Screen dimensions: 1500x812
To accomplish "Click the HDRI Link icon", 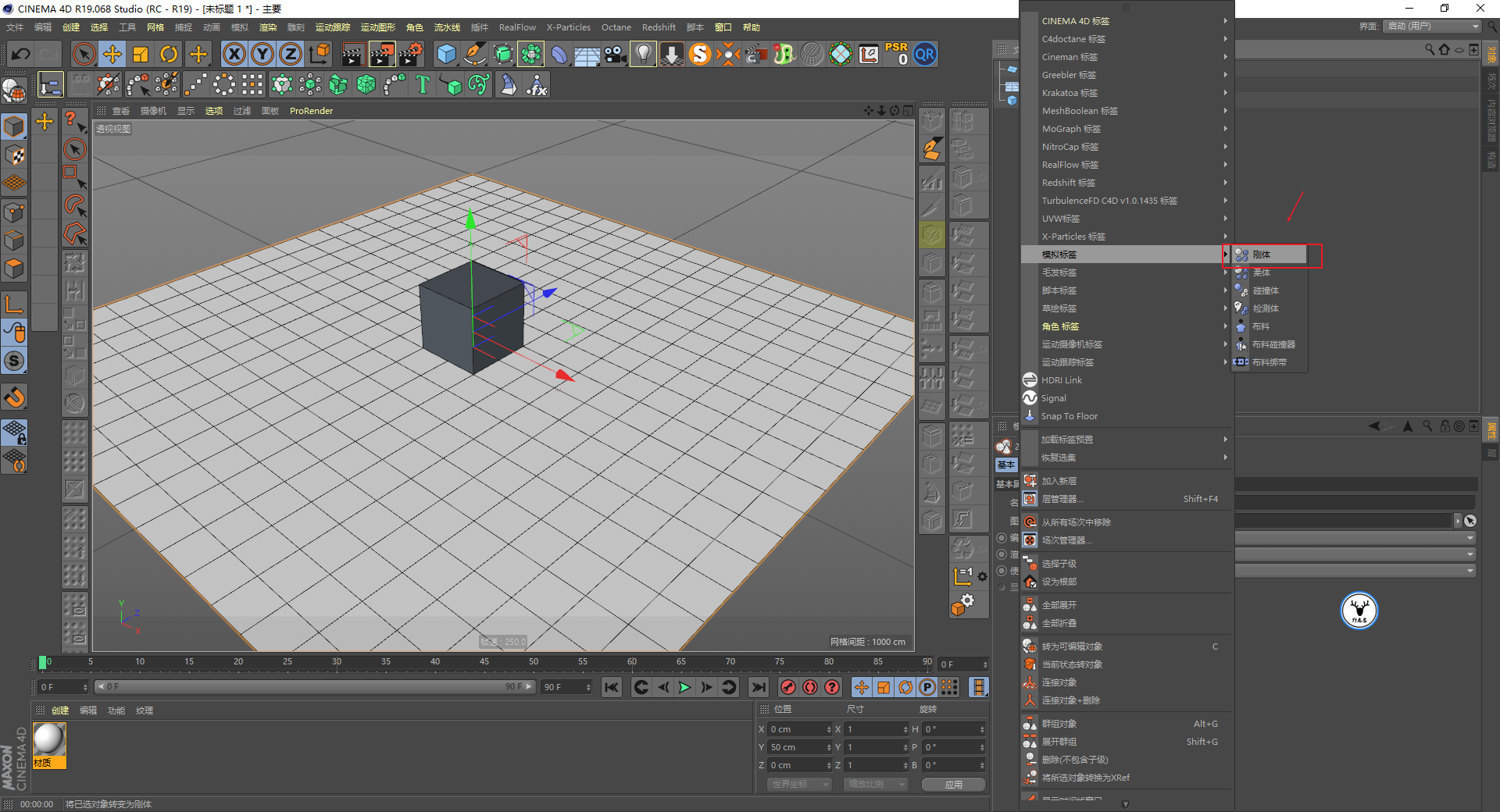I will (1030, 380).
